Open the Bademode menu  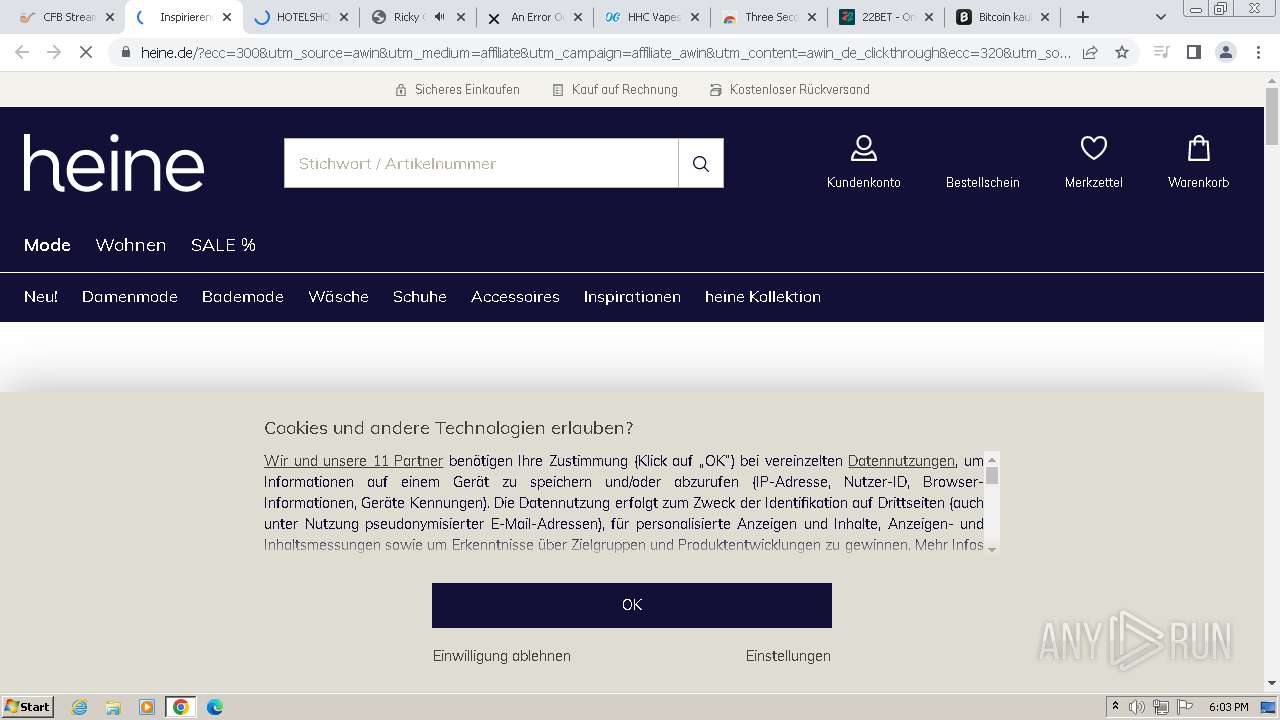point(243,297)
